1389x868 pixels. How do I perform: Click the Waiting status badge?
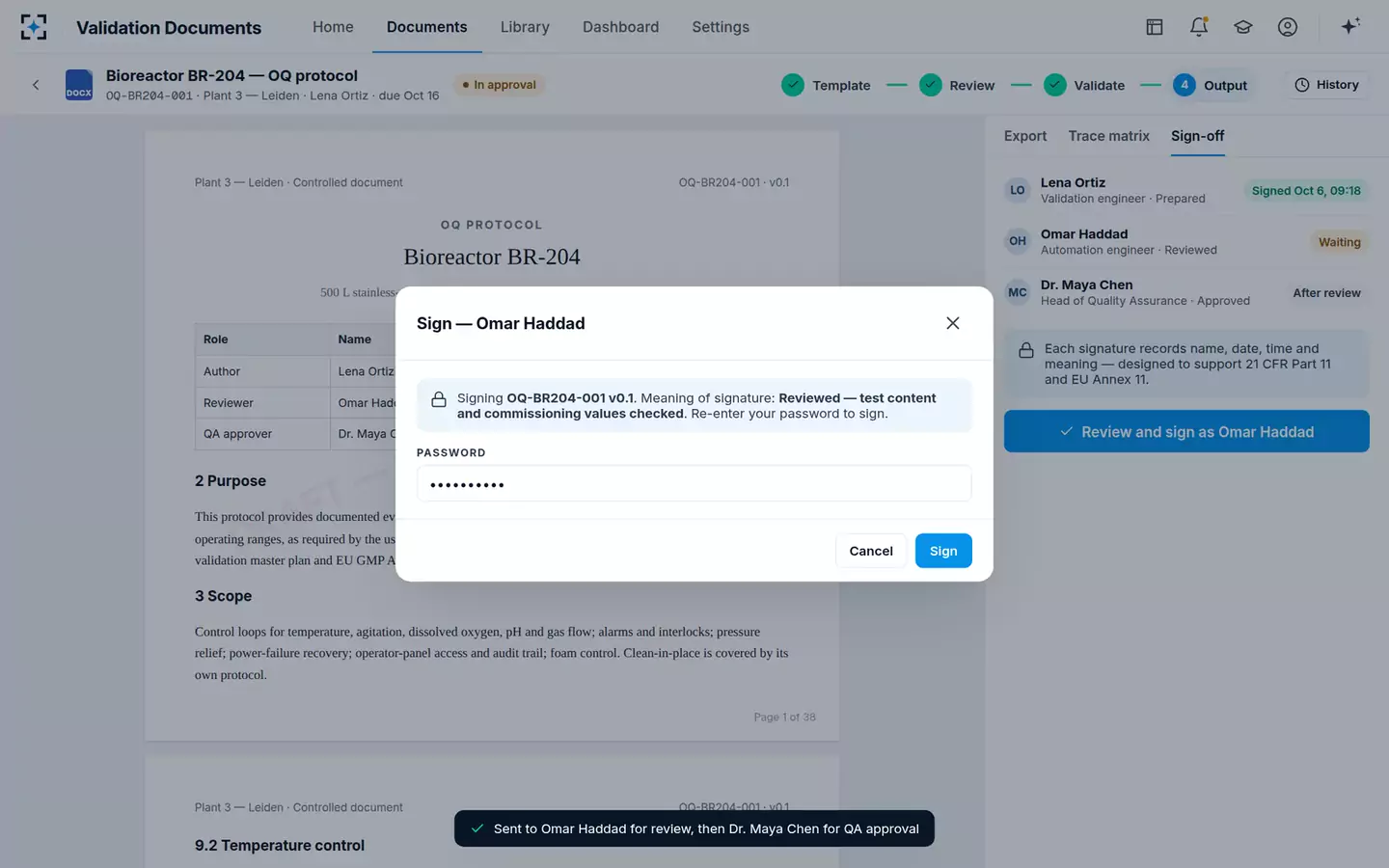(1339, 242)
